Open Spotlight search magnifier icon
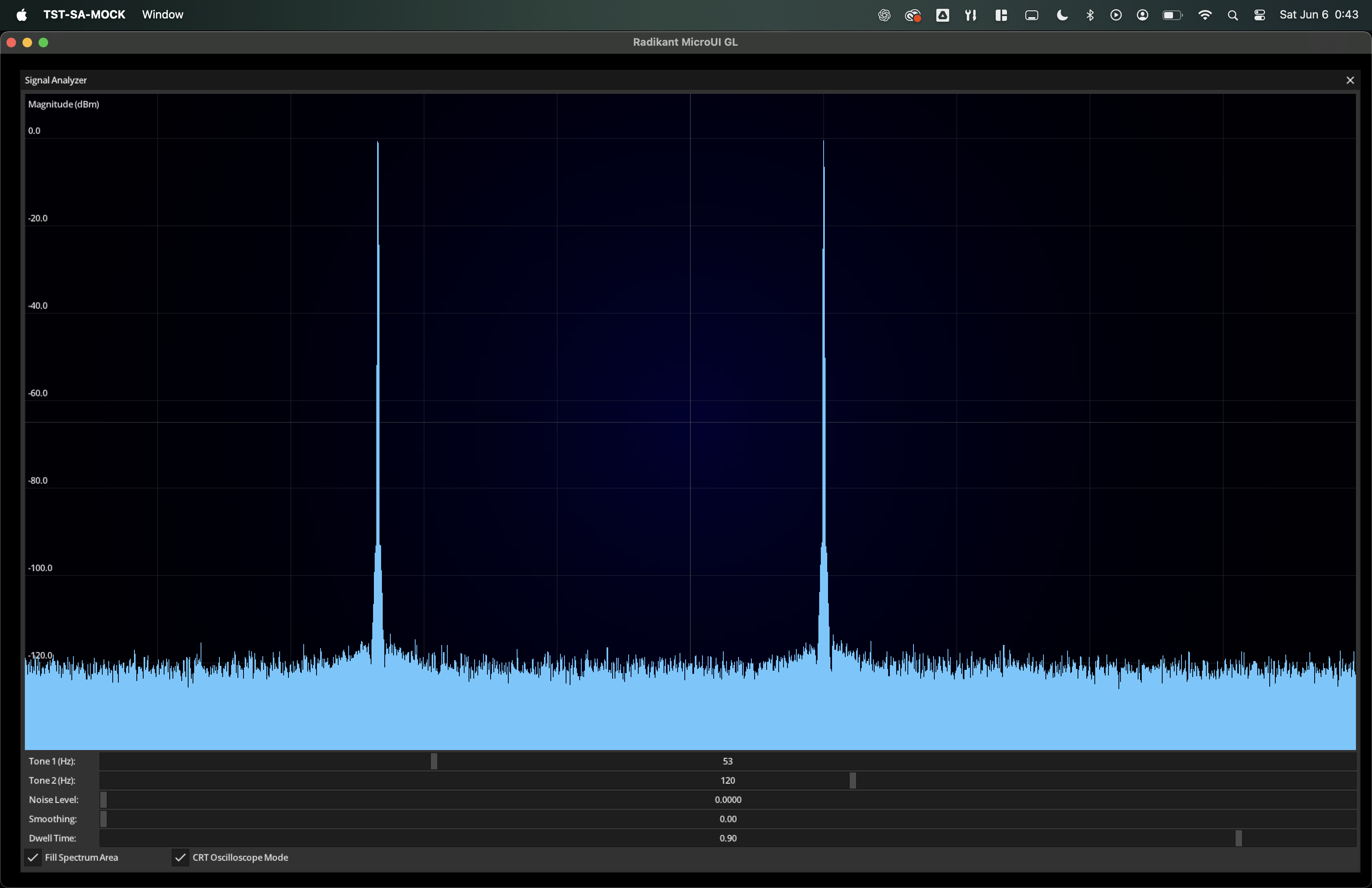 click(x=1232, y=15)
